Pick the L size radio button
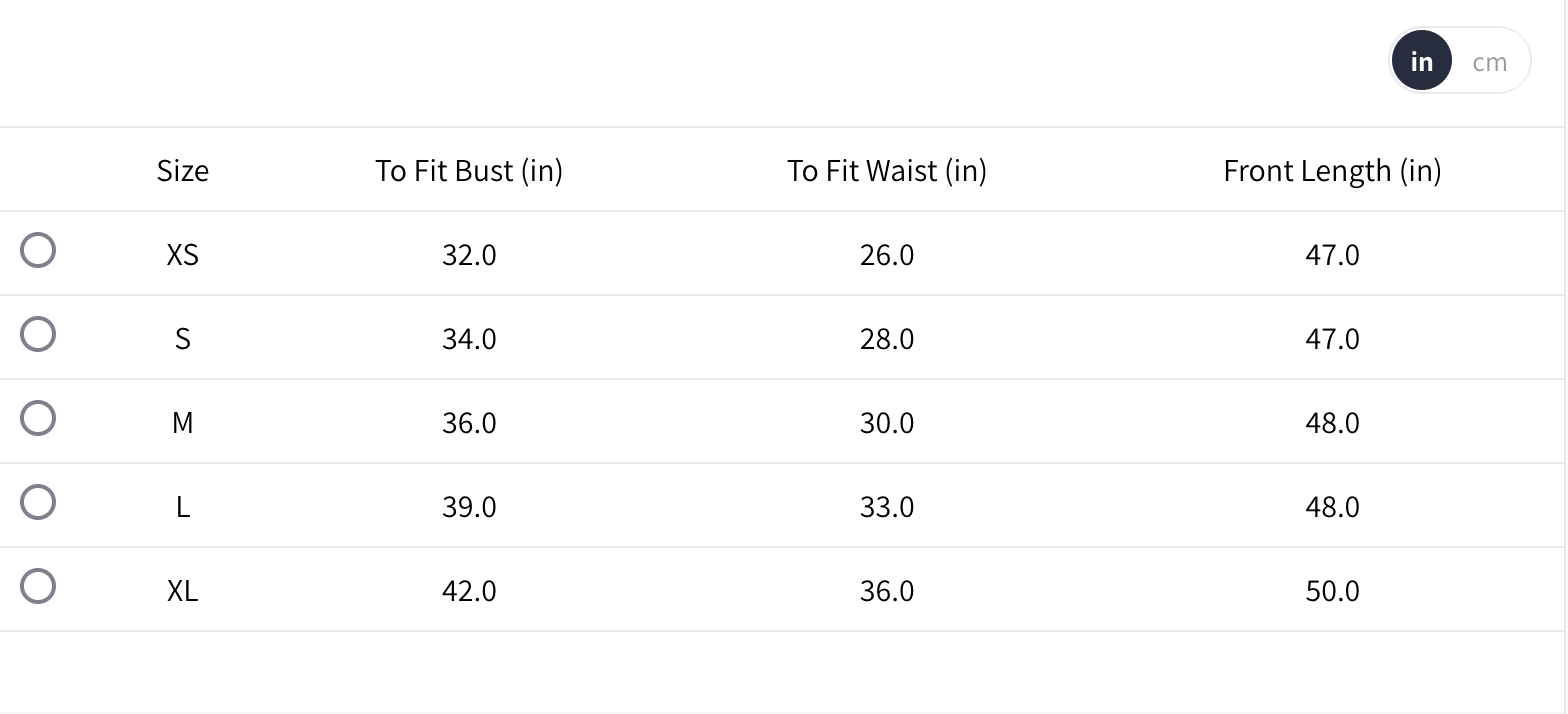 (38, 502)
